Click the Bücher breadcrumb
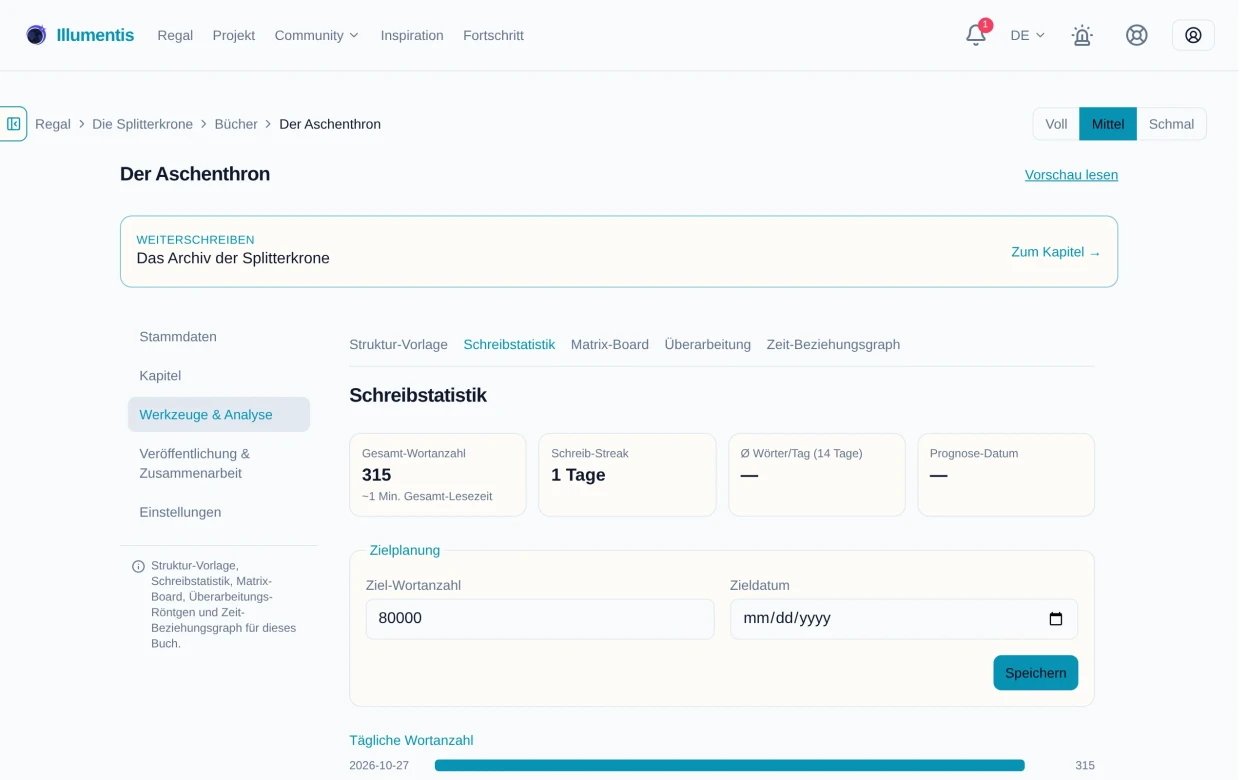 coord(235,124)
